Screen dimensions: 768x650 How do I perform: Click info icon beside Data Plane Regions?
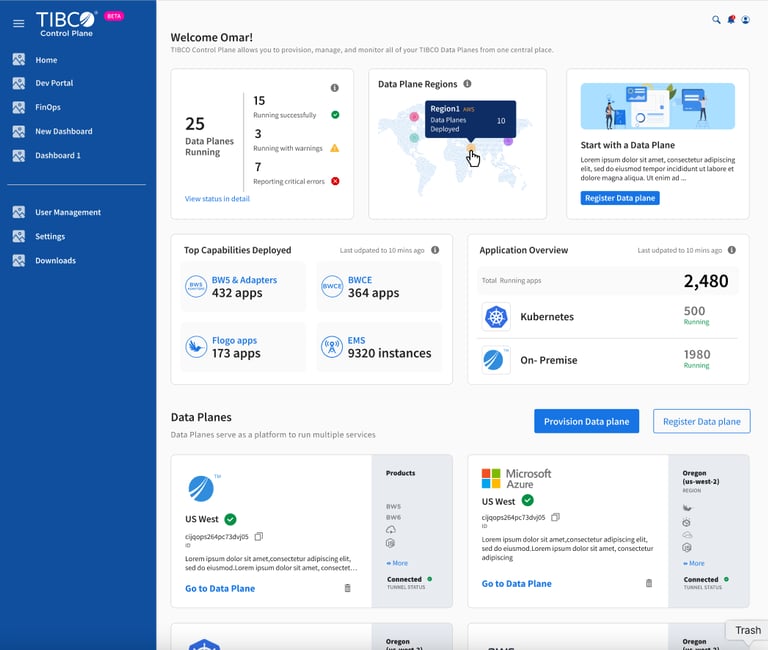(x=467, y=84)
